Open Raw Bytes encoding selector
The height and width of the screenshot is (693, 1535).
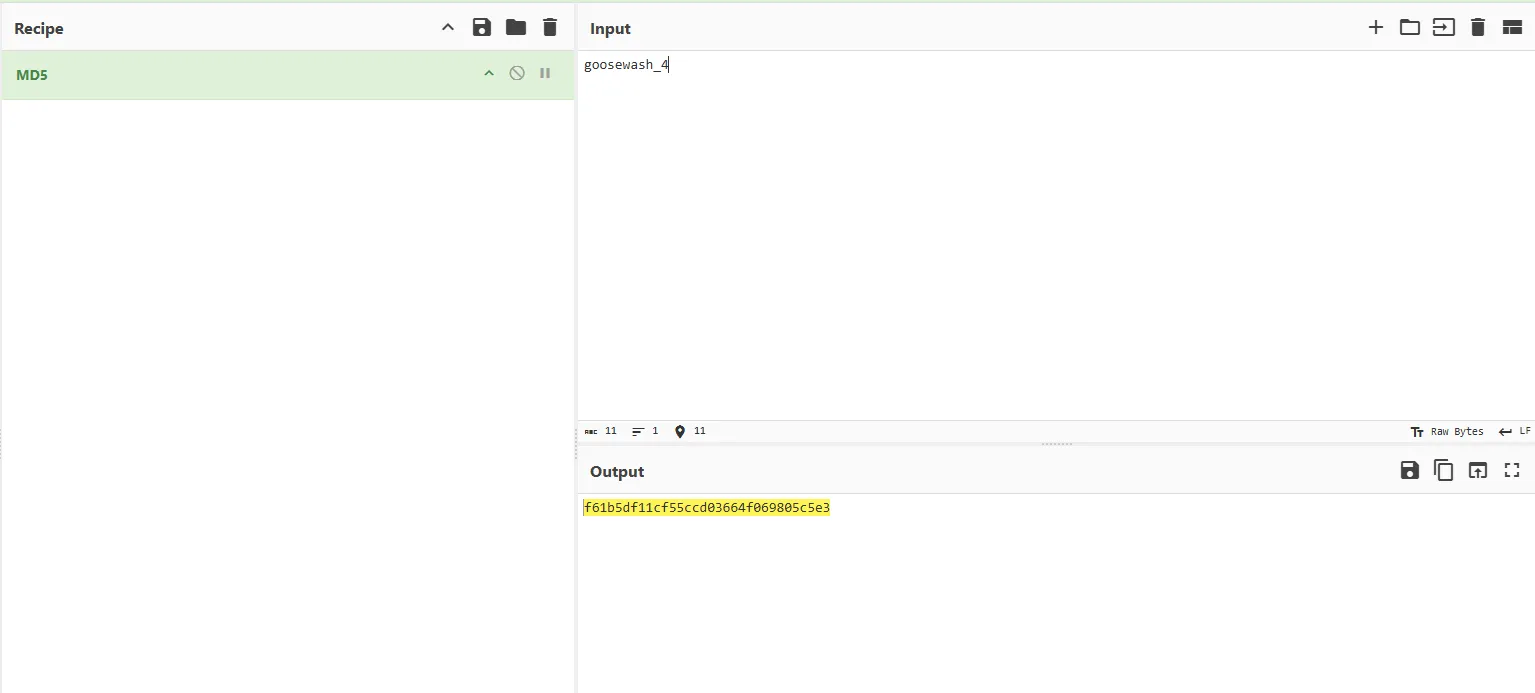tap(1447, 432)
